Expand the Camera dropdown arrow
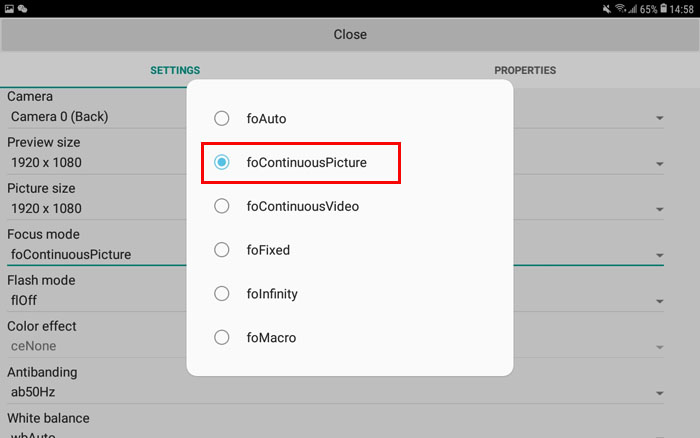The image size is (700, 438). (x=659, y=118)
